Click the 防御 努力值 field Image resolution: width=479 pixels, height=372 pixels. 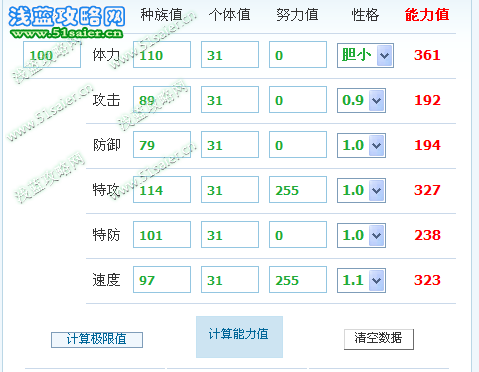pos(298,145)
